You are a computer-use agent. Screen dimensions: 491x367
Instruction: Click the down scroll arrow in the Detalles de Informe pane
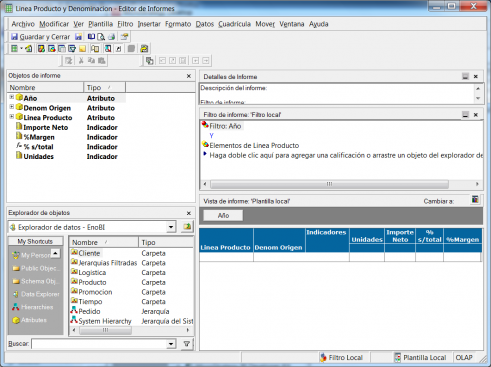[478, 98]
